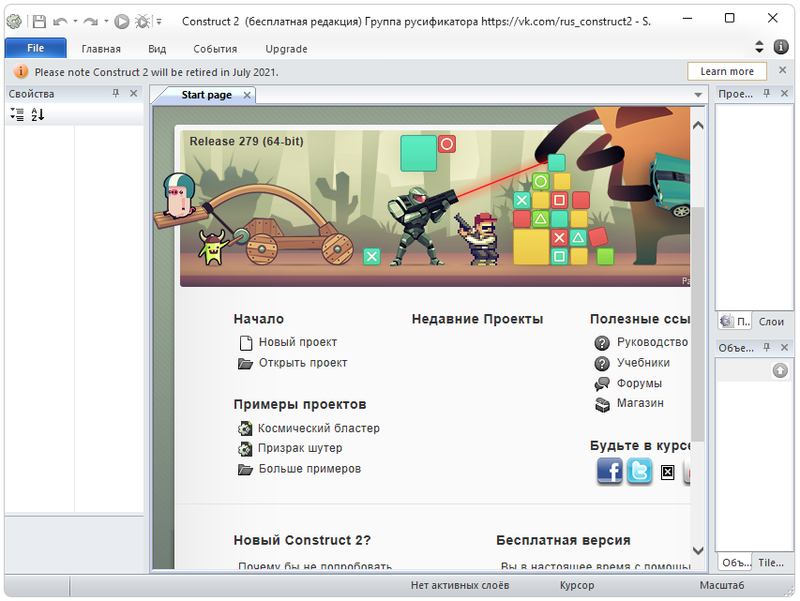Viewport: 800px width, 601px height.
Task: Switch to the События ribbon tab
Action: (215, 48)
